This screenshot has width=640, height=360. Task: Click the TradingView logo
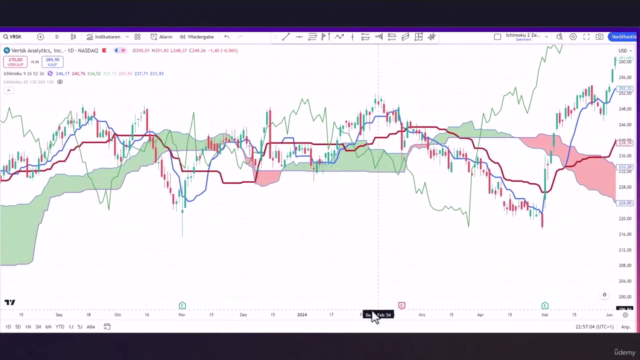coord(10,302)
